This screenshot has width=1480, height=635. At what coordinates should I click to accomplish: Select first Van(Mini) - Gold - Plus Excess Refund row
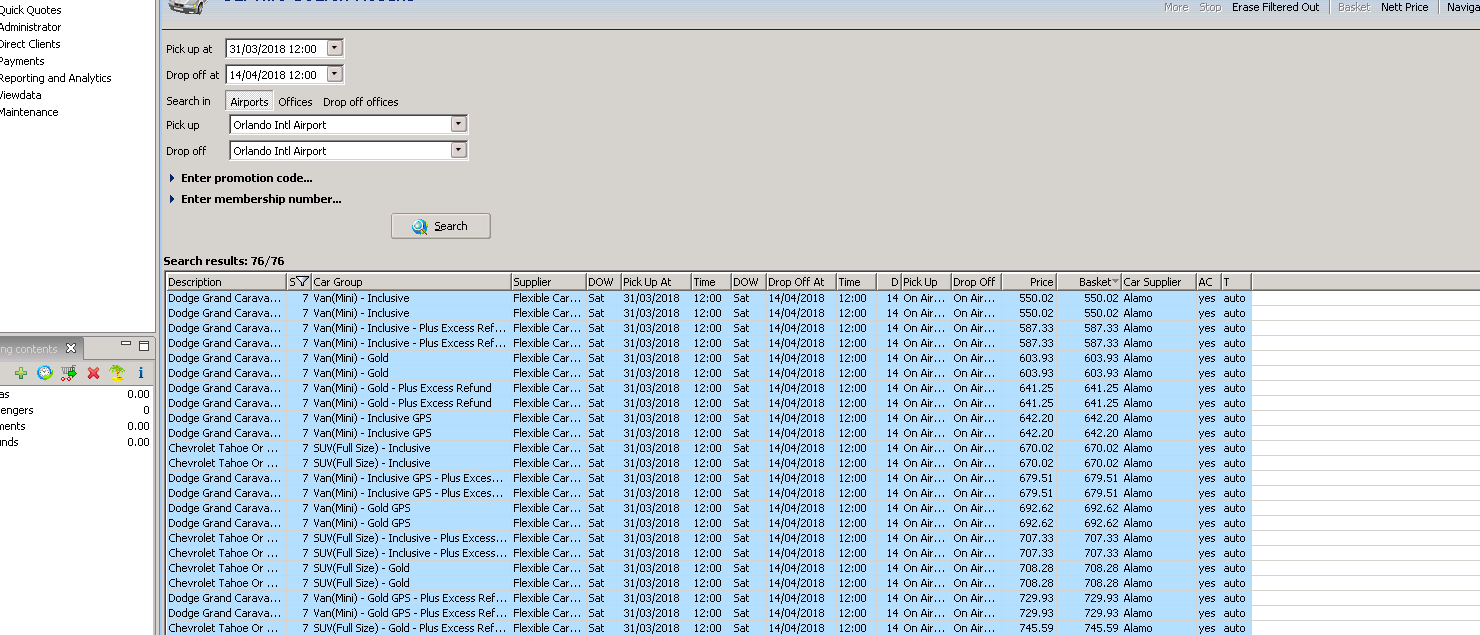point(708,388)
